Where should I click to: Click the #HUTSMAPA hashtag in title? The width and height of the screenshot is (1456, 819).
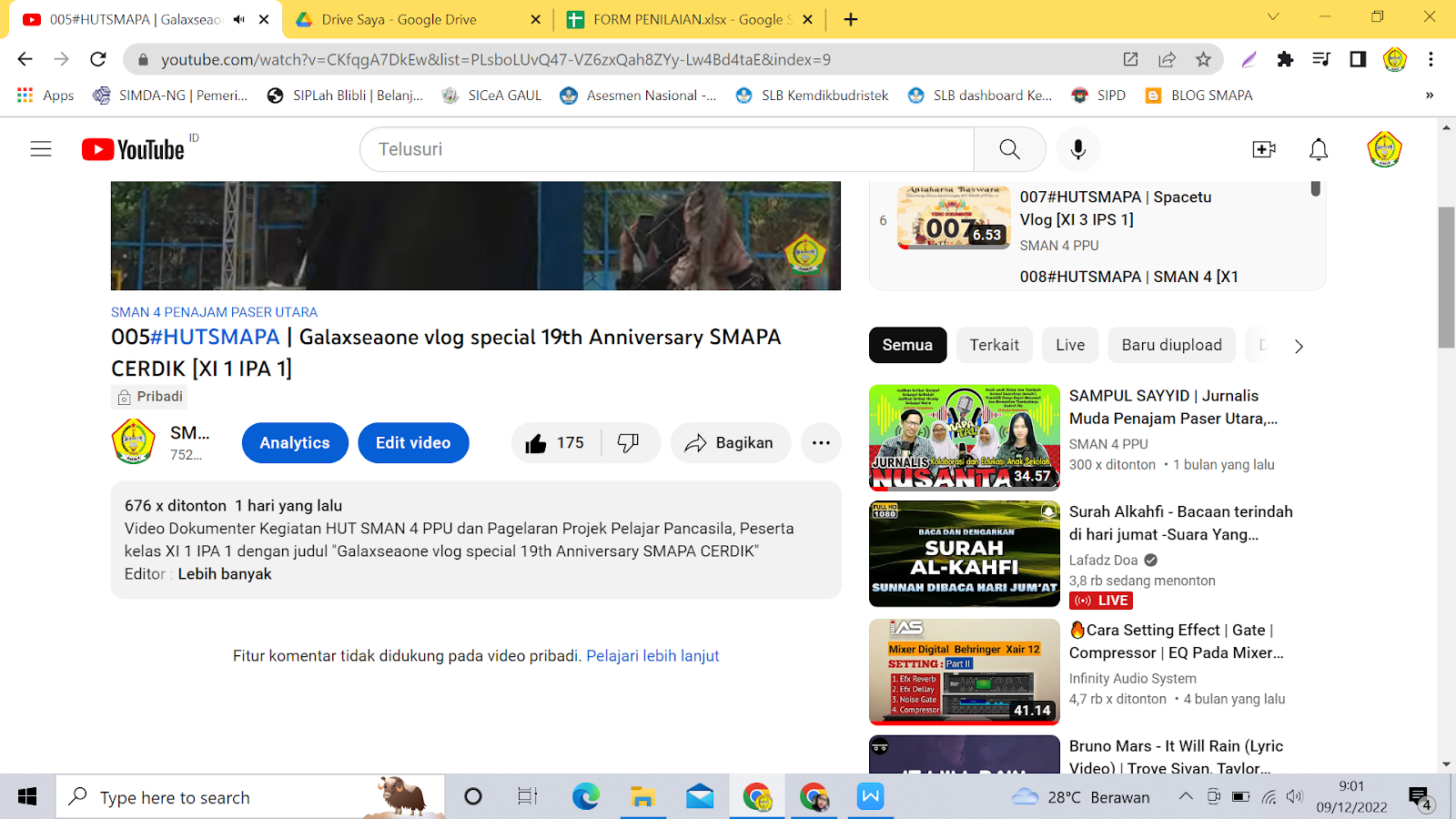(x=215, y=338)
